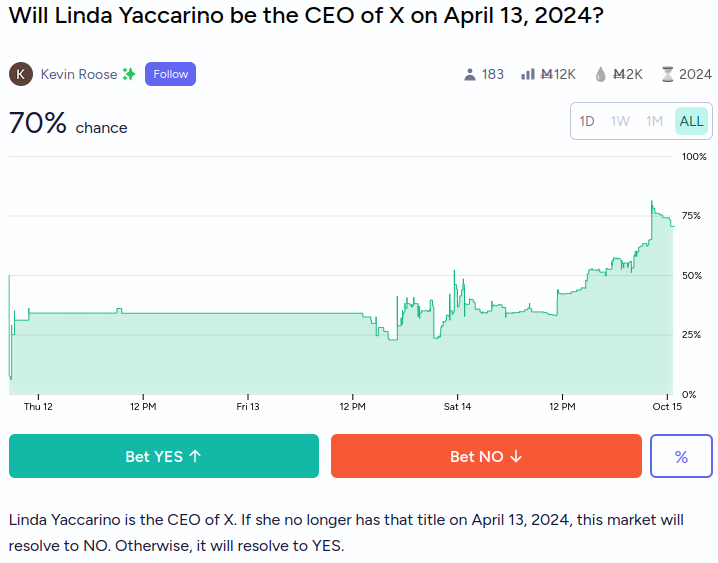
Task: Click the up arrow on Bet YES
Action: 195,456
